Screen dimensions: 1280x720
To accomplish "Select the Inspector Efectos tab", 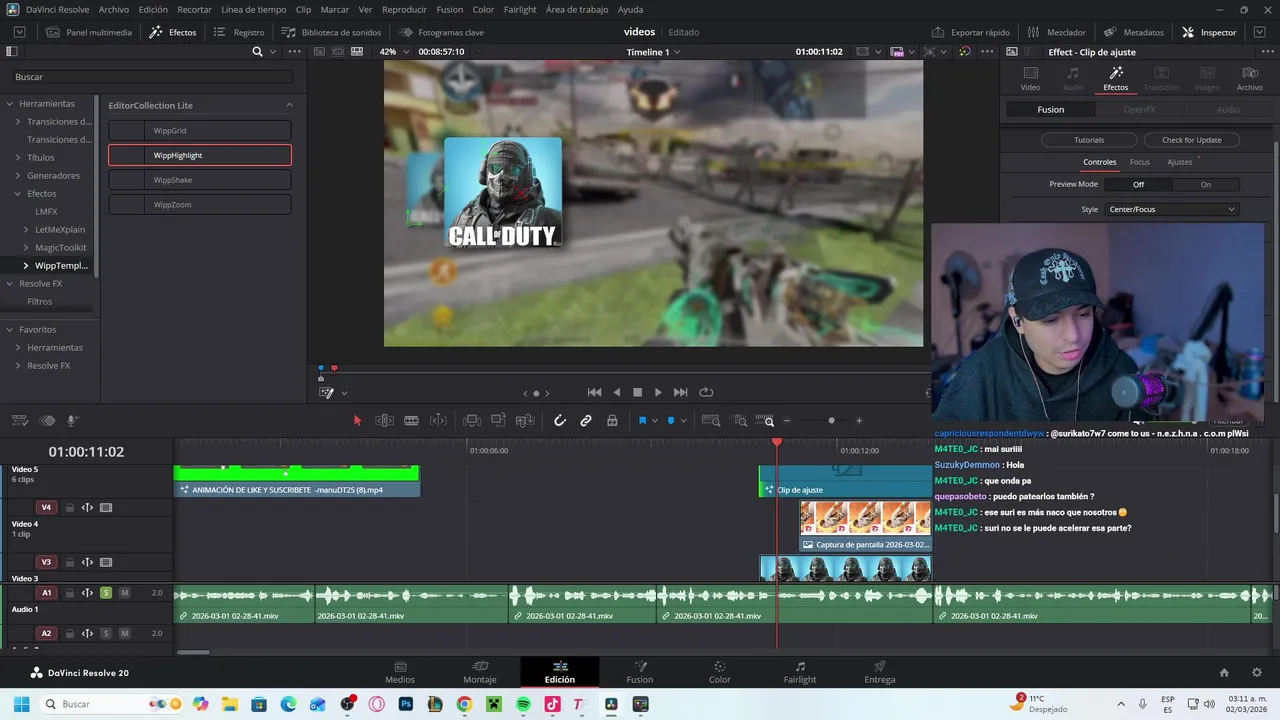I will (x=1116, y=78).
